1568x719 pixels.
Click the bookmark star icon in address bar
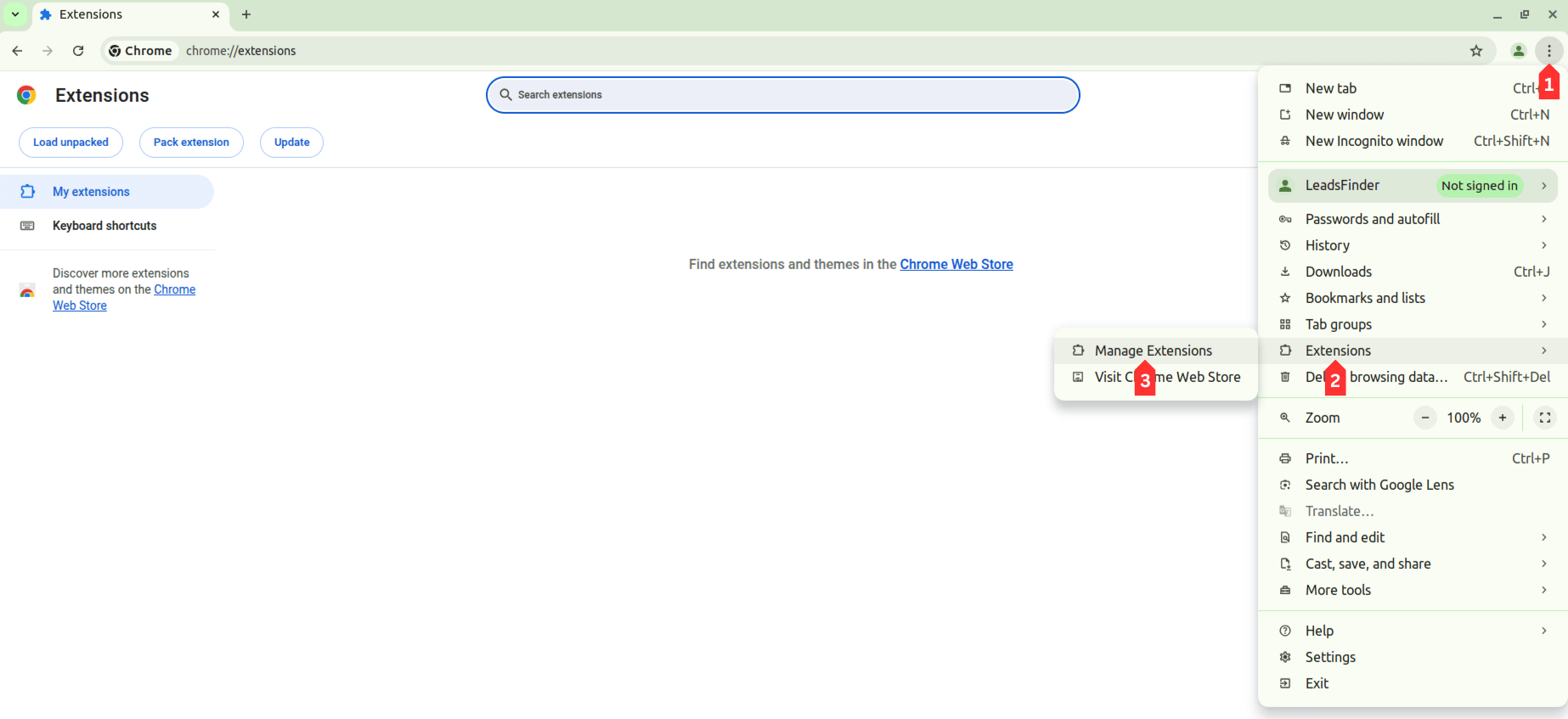coord(1476,51)
